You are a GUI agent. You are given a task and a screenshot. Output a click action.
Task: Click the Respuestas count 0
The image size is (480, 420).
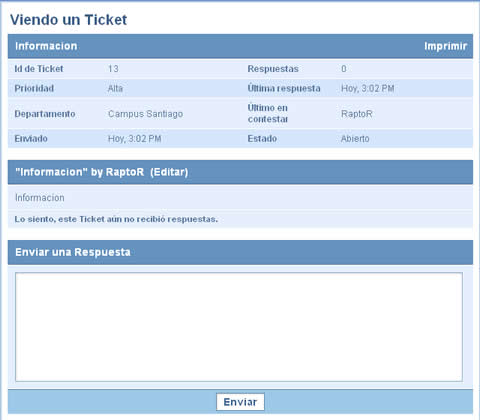[344, 69]
